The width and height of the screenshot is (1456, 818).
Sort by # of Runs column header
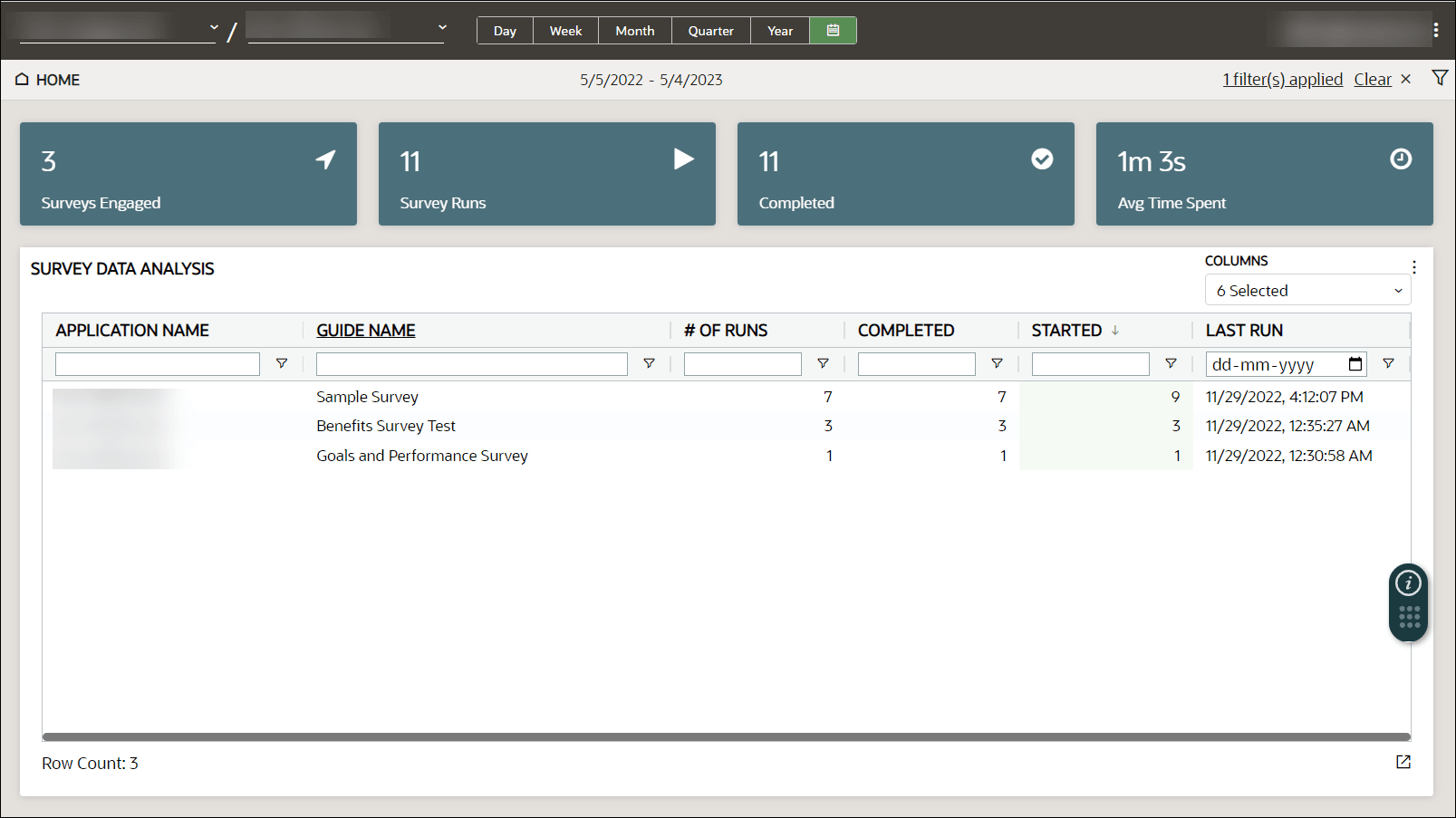pos(726,331)
